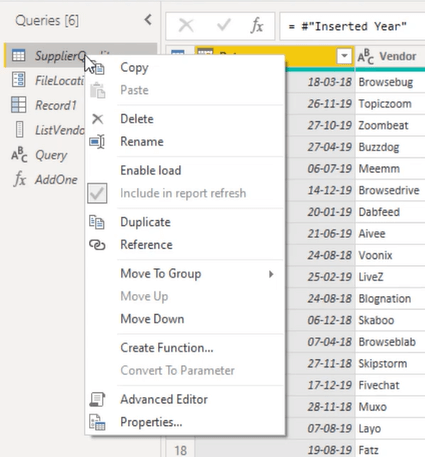The width and height of the screenshot is (425, 457).
Task: Click the Reference link icon
Action: pos(97,245)
